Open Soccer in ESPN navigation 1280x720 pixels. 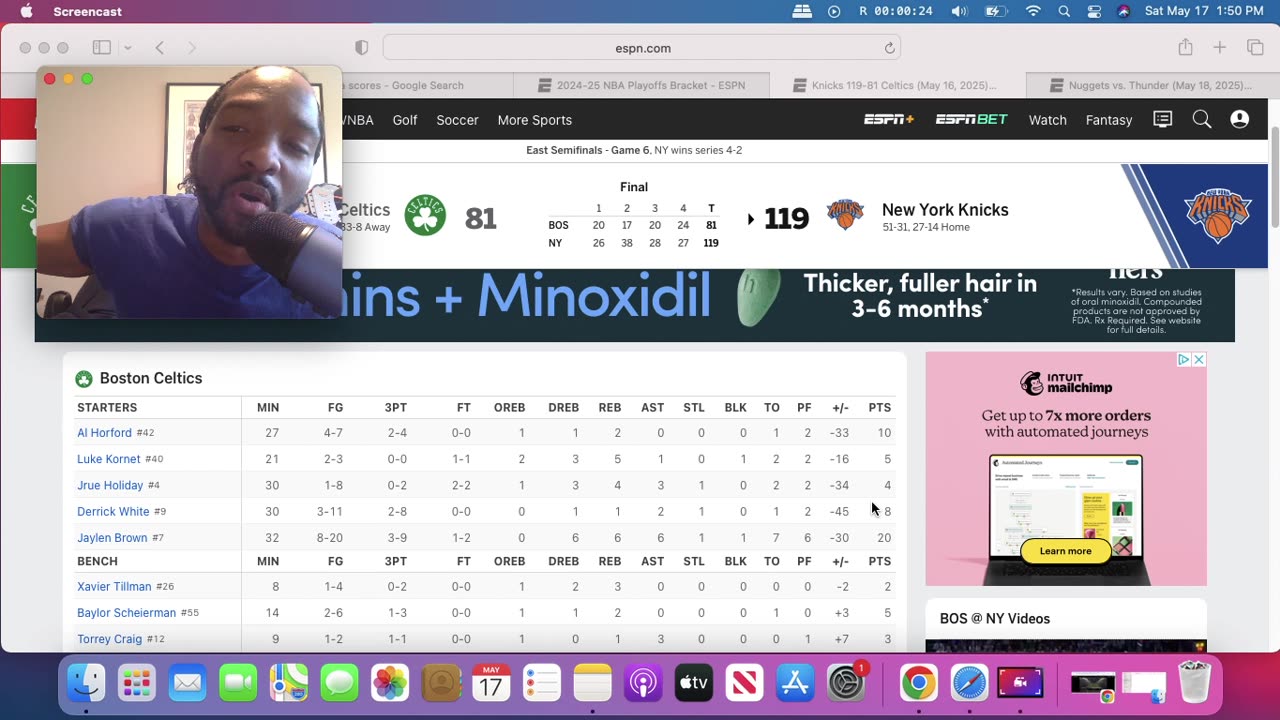[457, 120]
